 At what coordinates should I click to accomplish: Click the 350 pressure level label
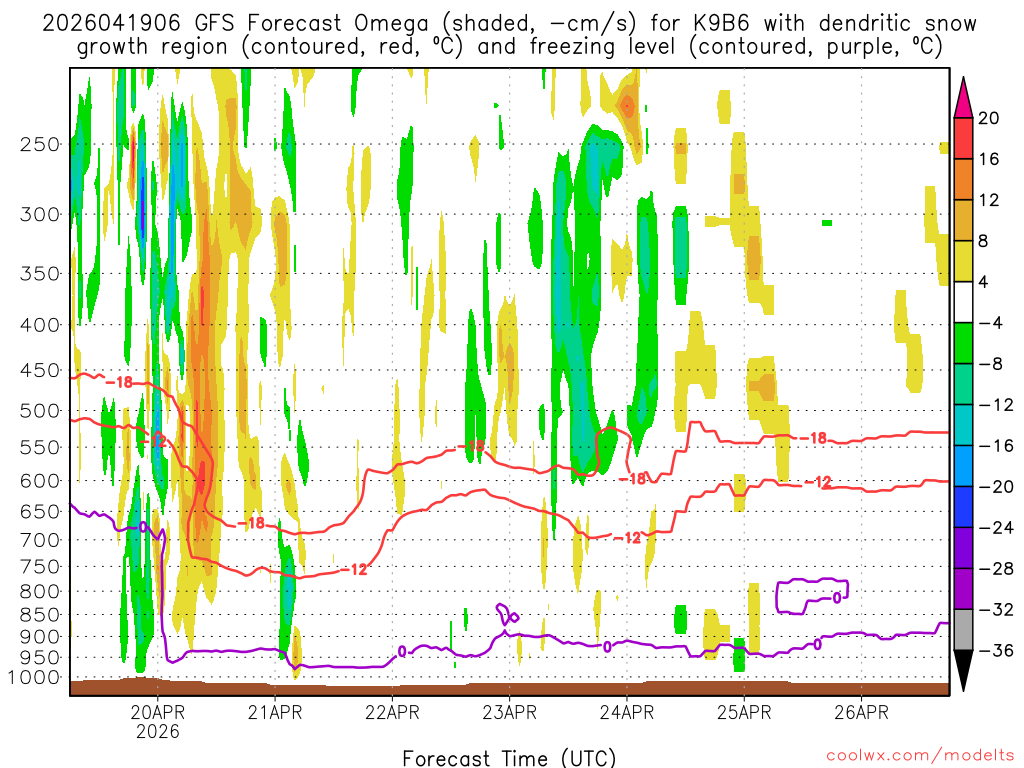coord(40,274)
